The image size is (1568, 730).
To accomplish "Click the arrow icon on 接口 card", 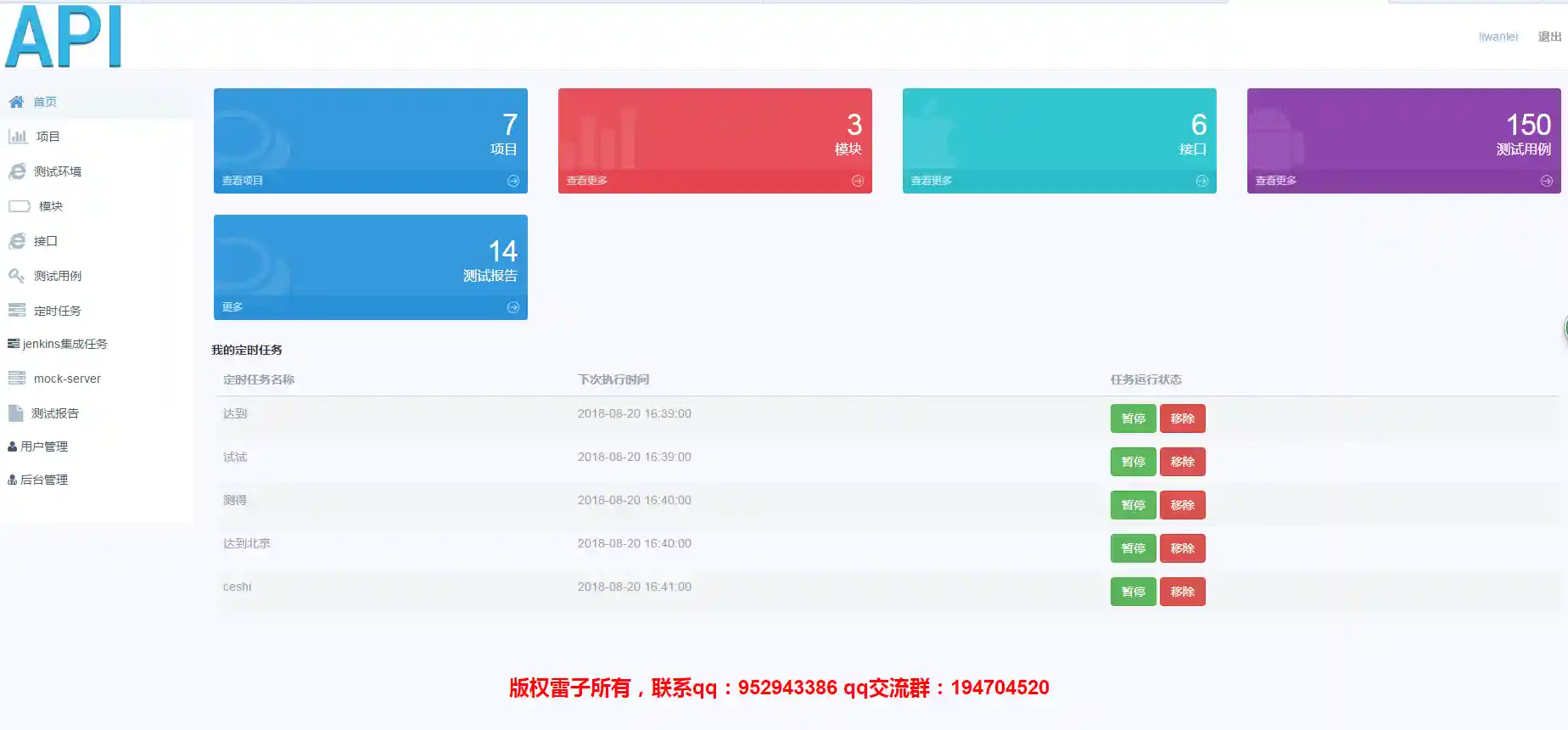I will (x=1202, y=181).
